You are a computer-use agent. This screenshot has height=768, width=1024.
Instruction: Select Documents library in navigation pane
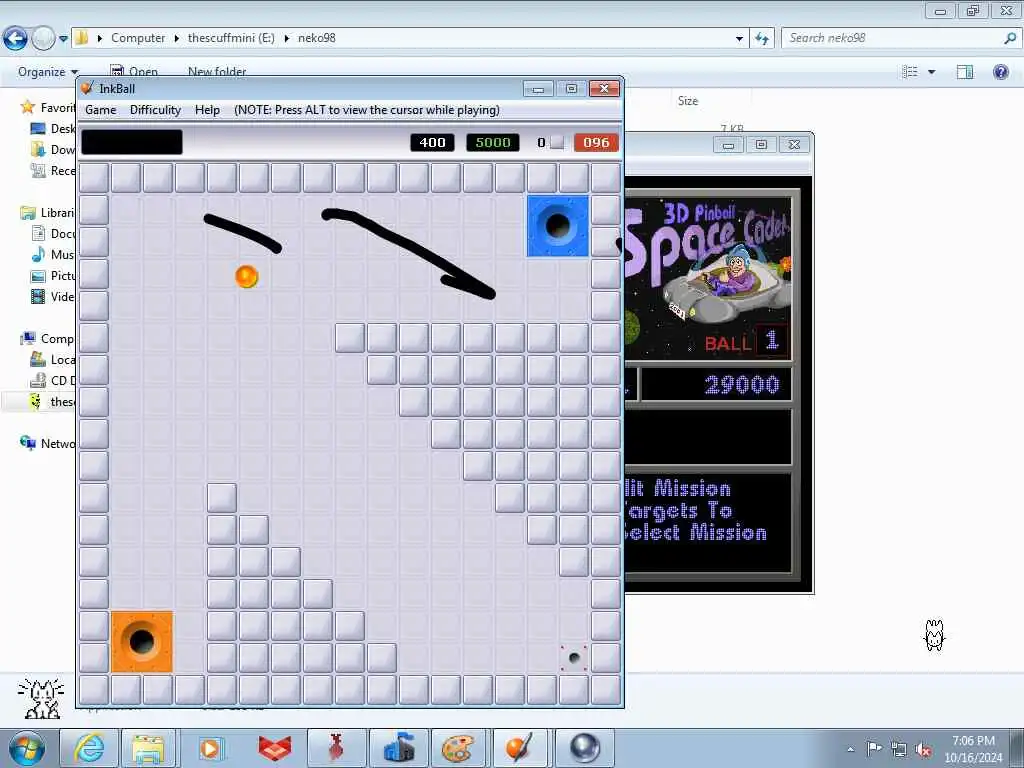click(54, 233)
